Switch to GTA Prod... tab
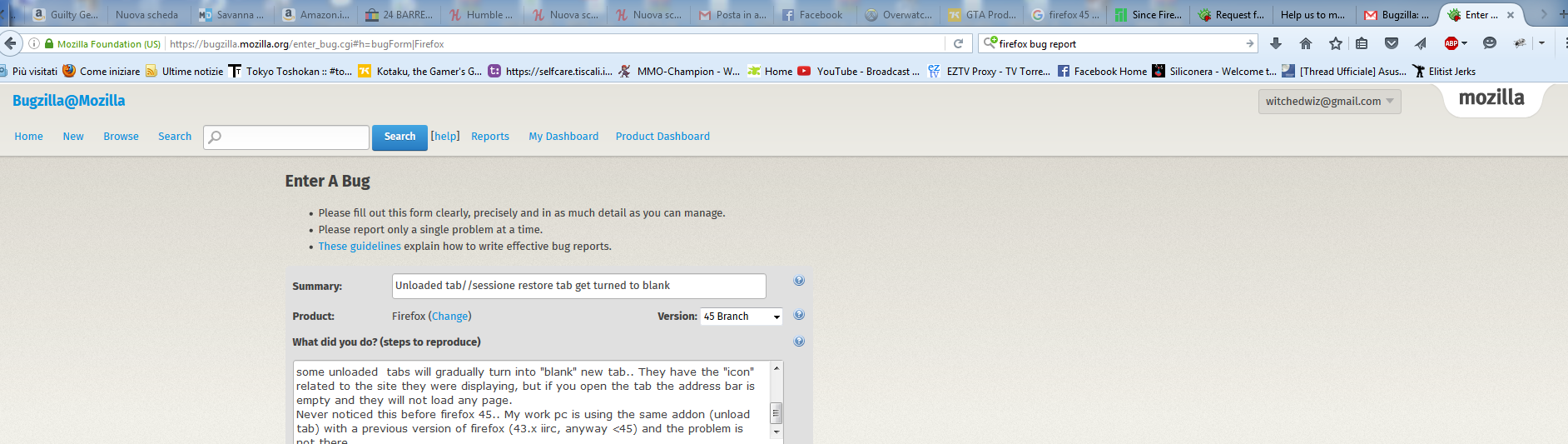The image size is (1568, 444). (981, 15)
